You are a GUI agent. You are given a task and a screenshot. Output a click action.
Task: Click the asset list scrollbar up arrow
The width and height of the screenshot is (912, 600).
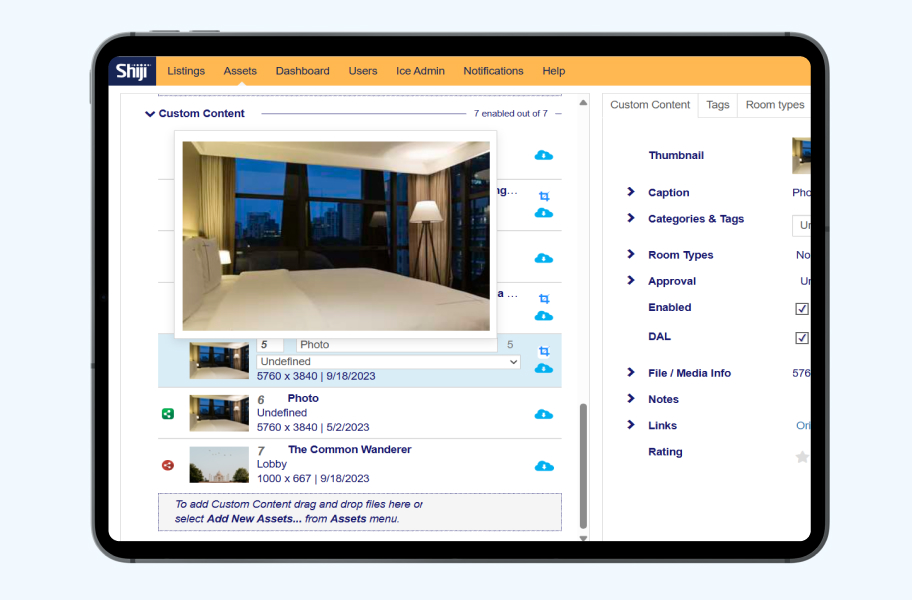click(x=583, y=103)
